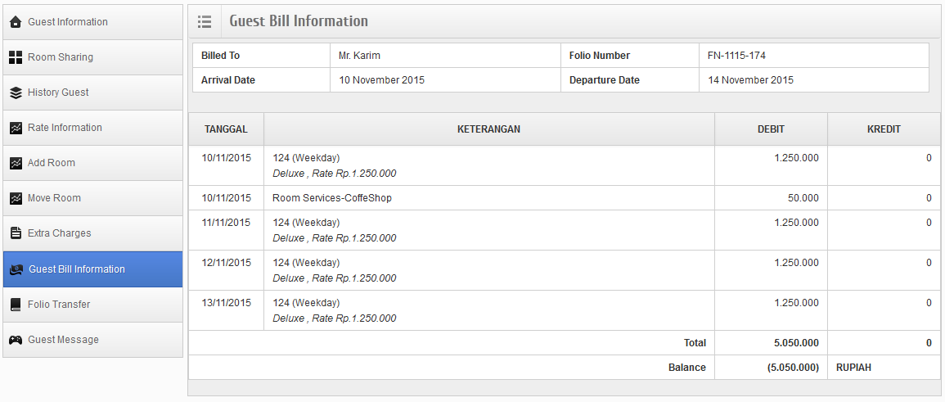
Task: Select the Room Services-CoffeShop row
Action: click(x=332, y=198)
